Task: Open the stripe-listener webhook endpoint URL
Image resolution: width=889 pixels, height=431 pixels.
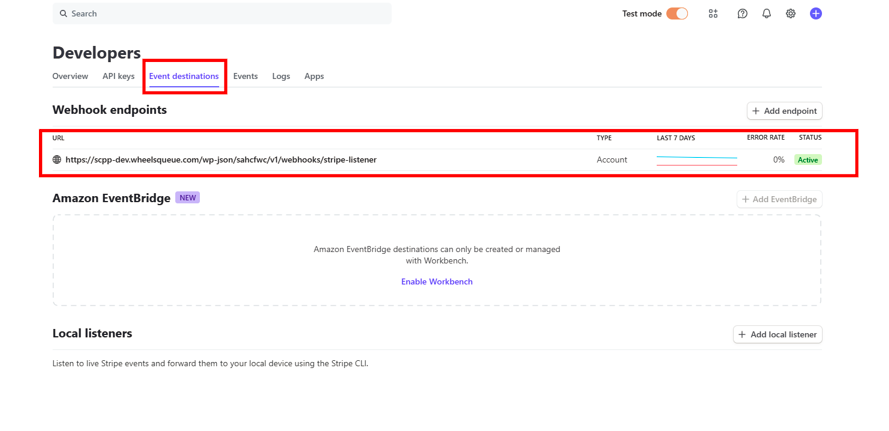Action: click(x=221, y=160)
